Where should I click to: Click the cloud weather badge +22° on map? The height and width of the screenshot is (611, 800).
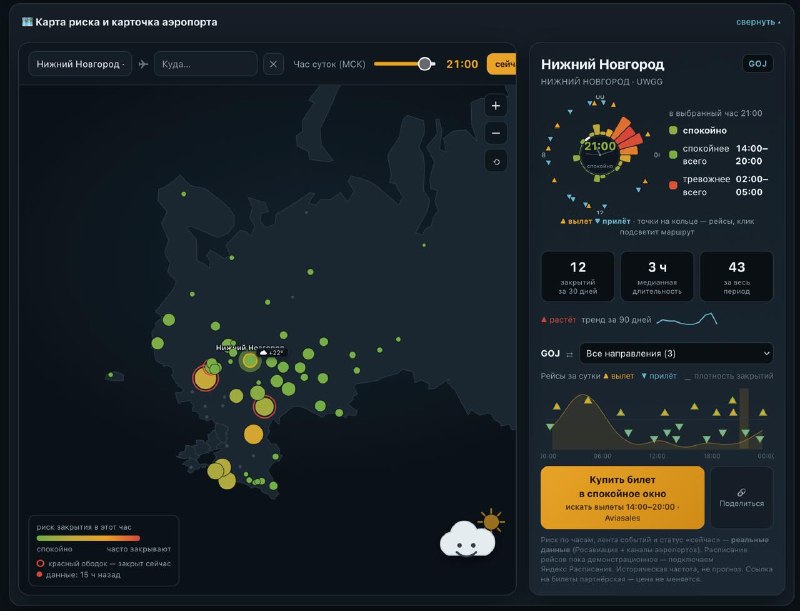click(271, 352)
